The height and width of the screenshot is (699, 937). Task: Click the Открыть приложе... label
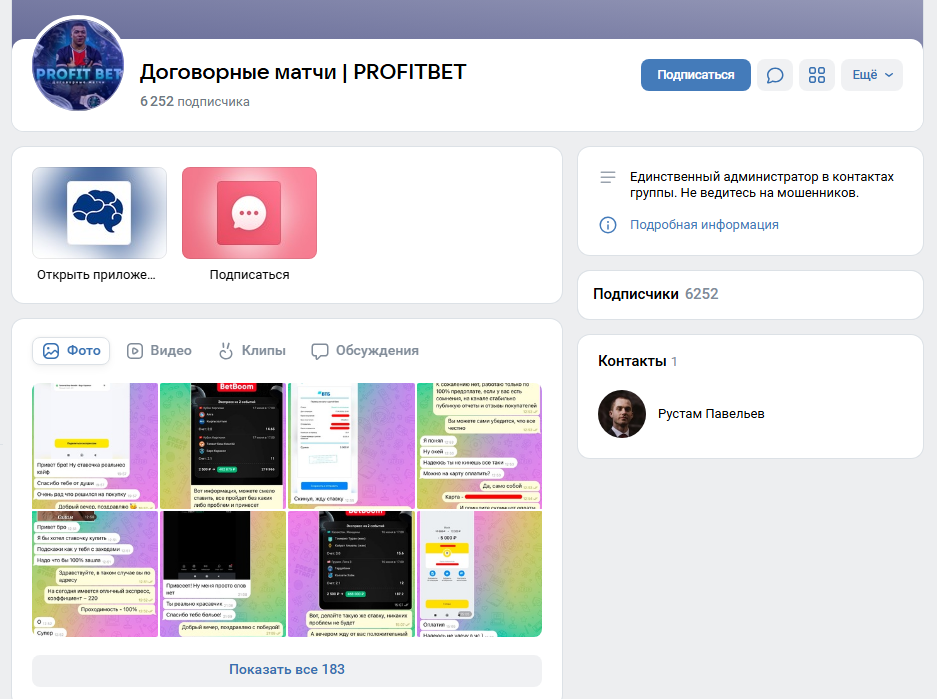[x=96, y=275]
